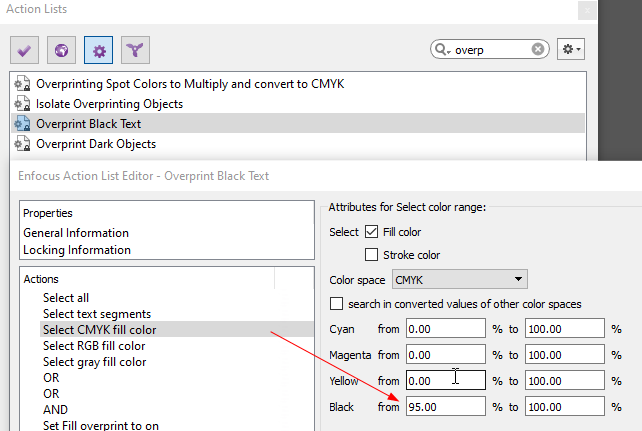Open the gear options menu button

coord(571,50)
